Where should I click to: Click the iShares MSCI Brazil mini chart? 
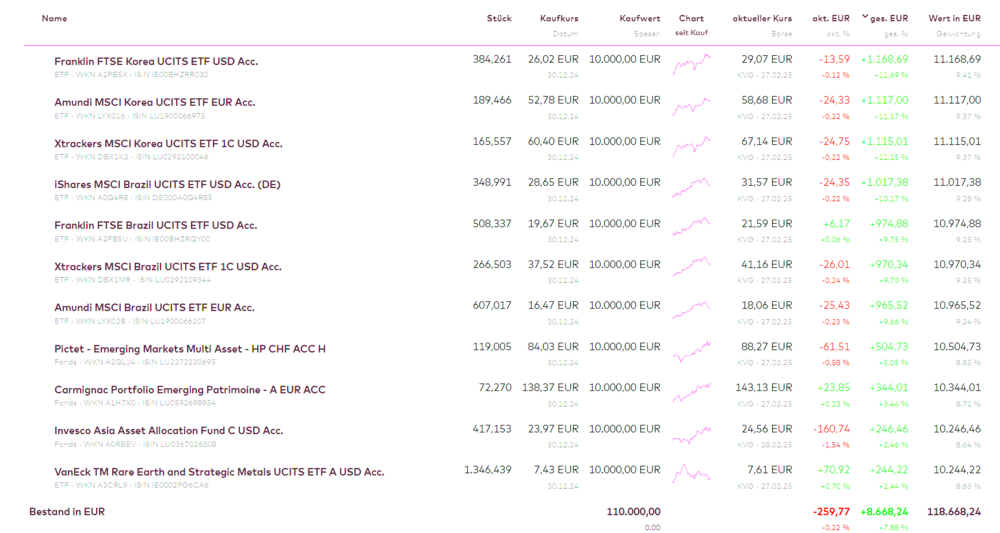(691, 188)
